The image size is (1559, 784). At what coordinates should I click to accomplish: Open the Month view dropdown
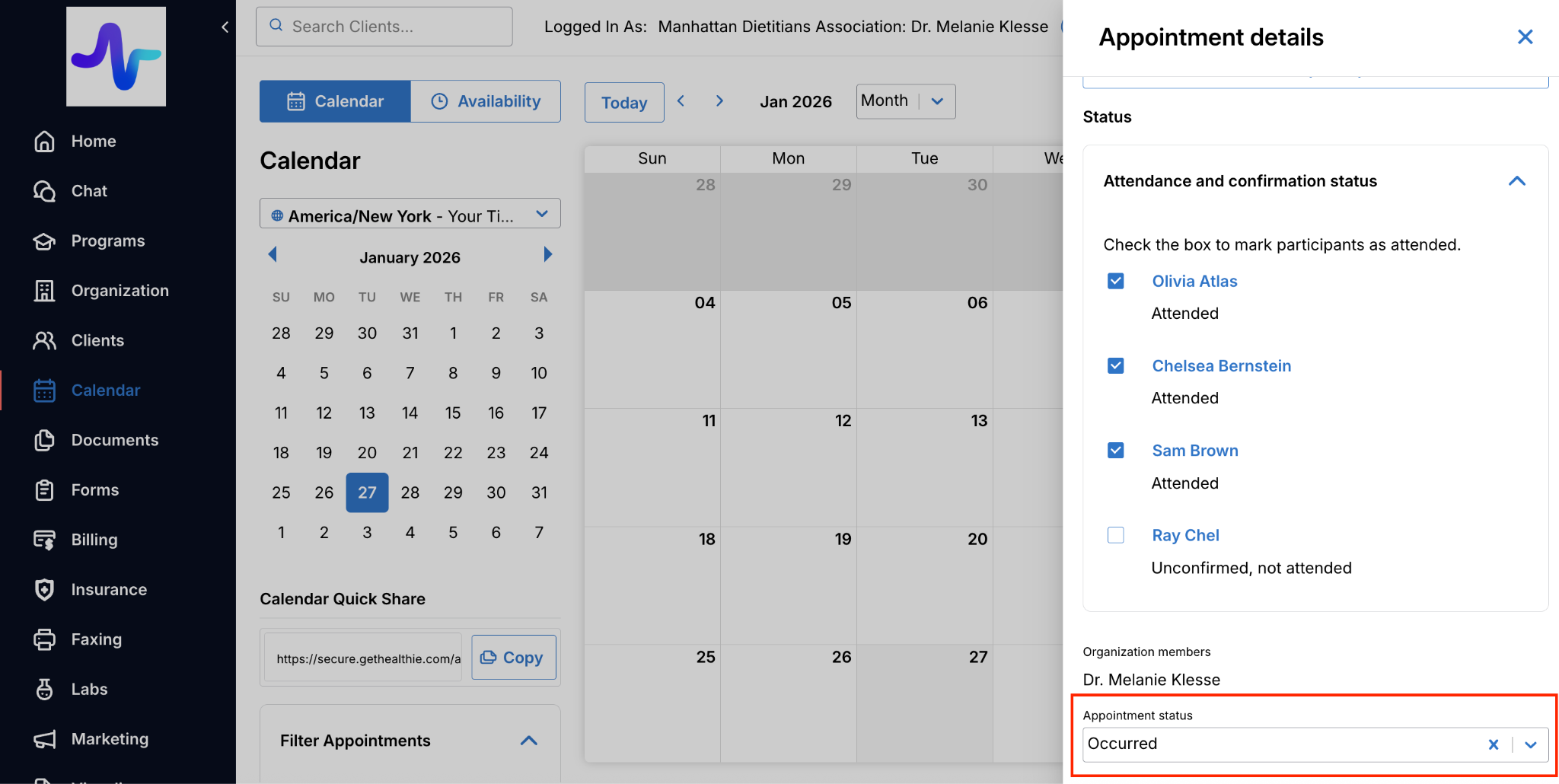click(906, 101)
